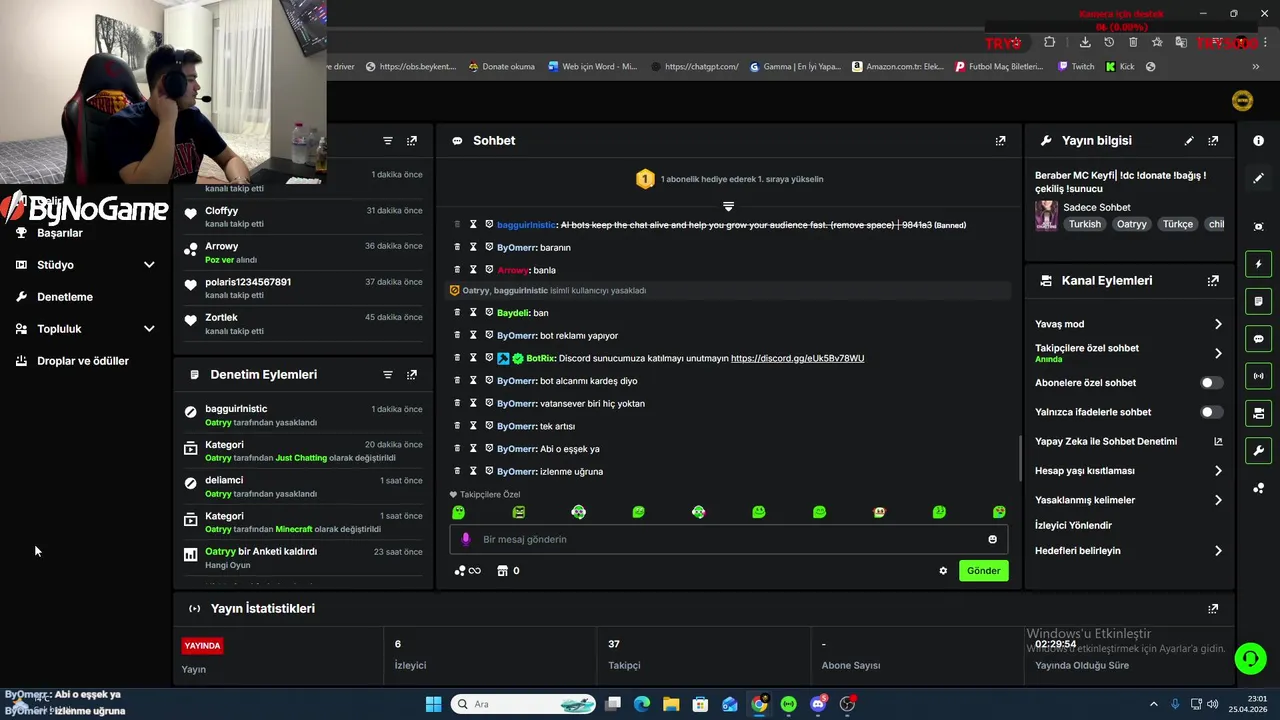This screenshot has width=1280, height=720.
Task: Open the Windows Start menu
Action: 433,704
